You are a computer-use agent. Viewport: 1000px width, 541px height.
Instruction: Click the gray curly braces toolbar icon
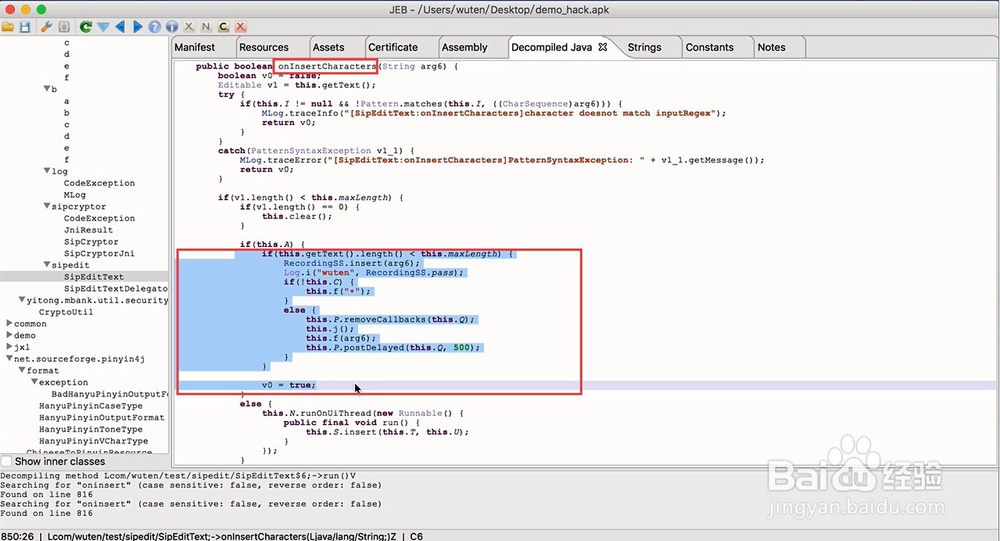[64, 27]
